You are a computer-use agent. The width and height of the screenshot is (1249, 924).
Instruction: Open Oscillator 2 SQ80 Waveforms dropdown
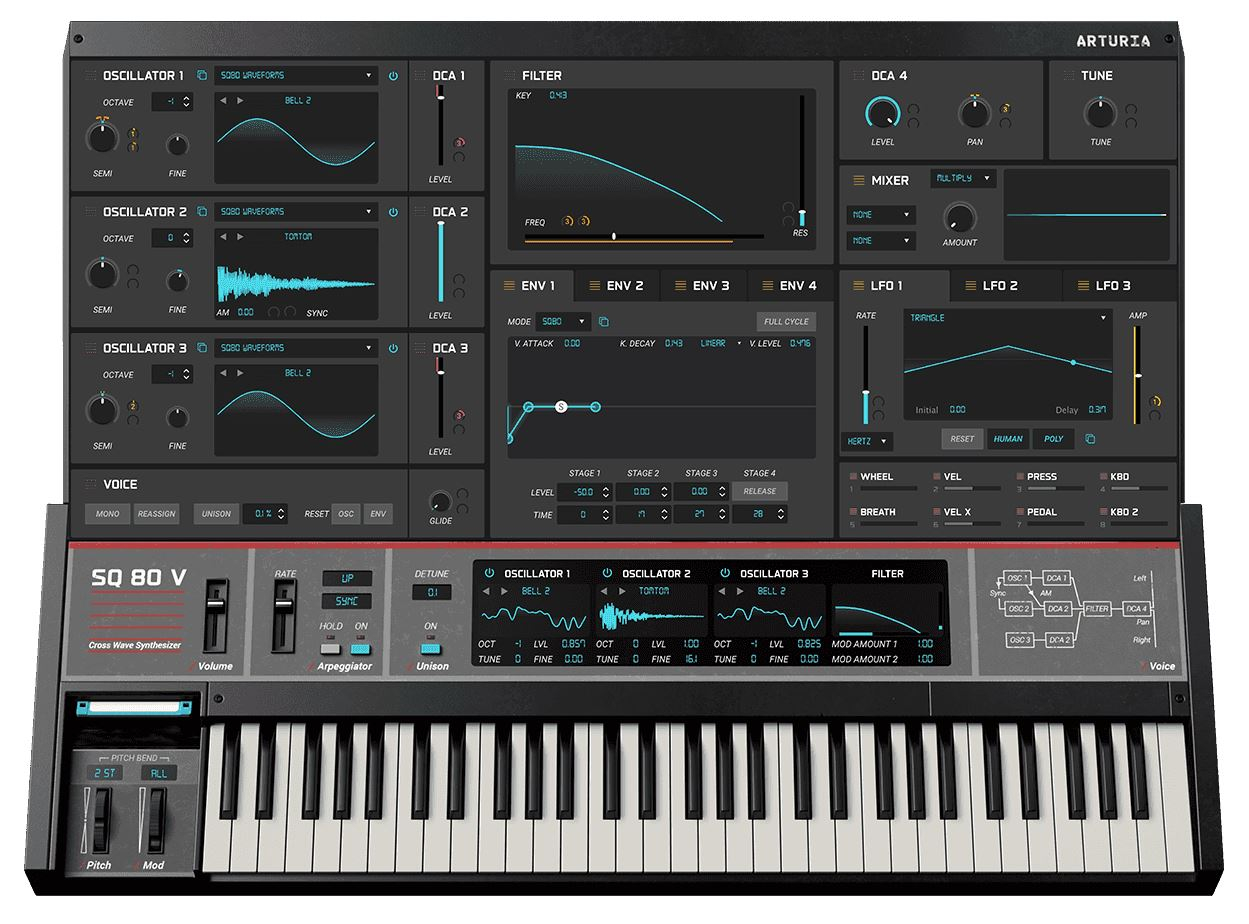coord(295,212)
